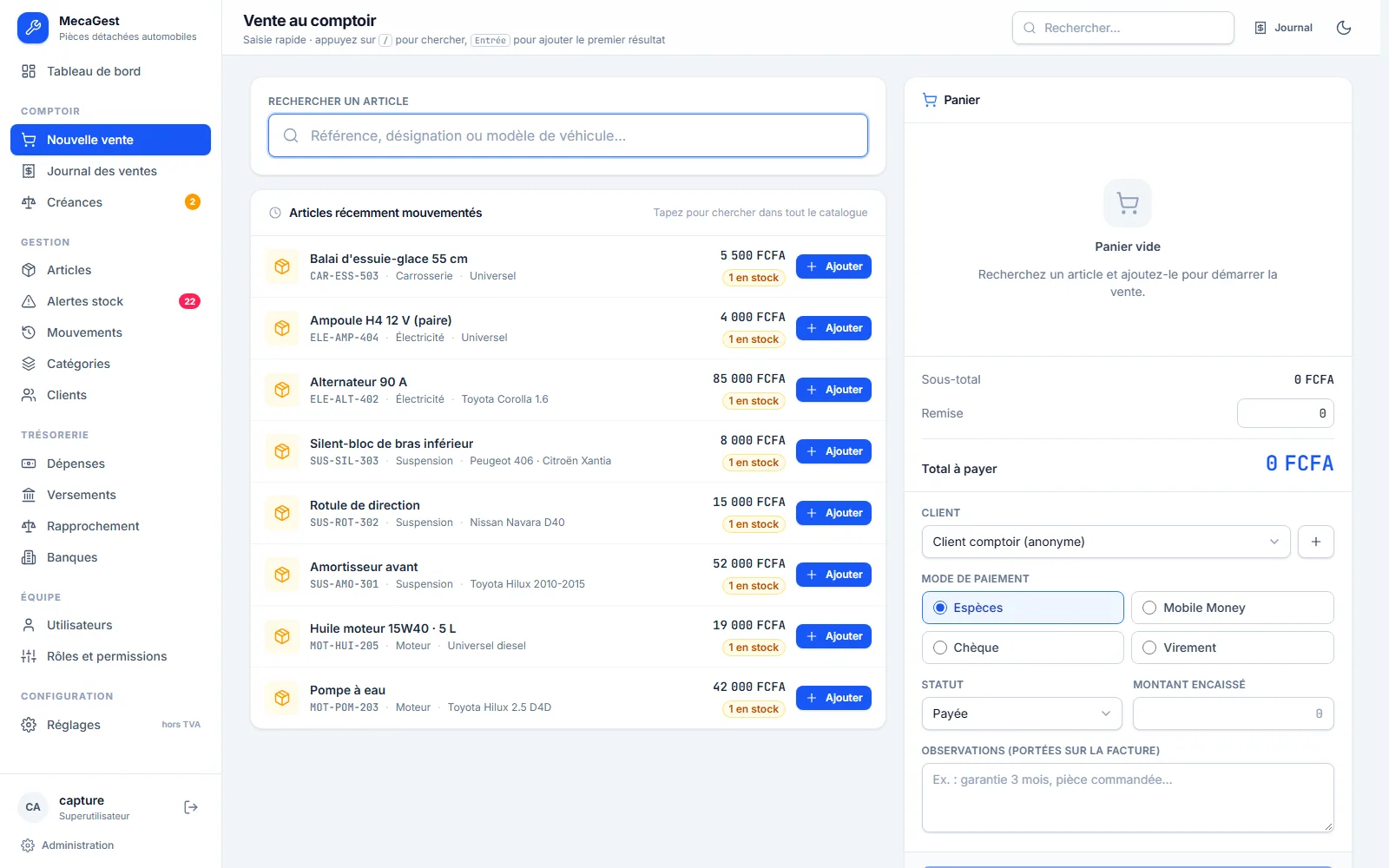Click the Créances badge showing 2

click(193, 202)
